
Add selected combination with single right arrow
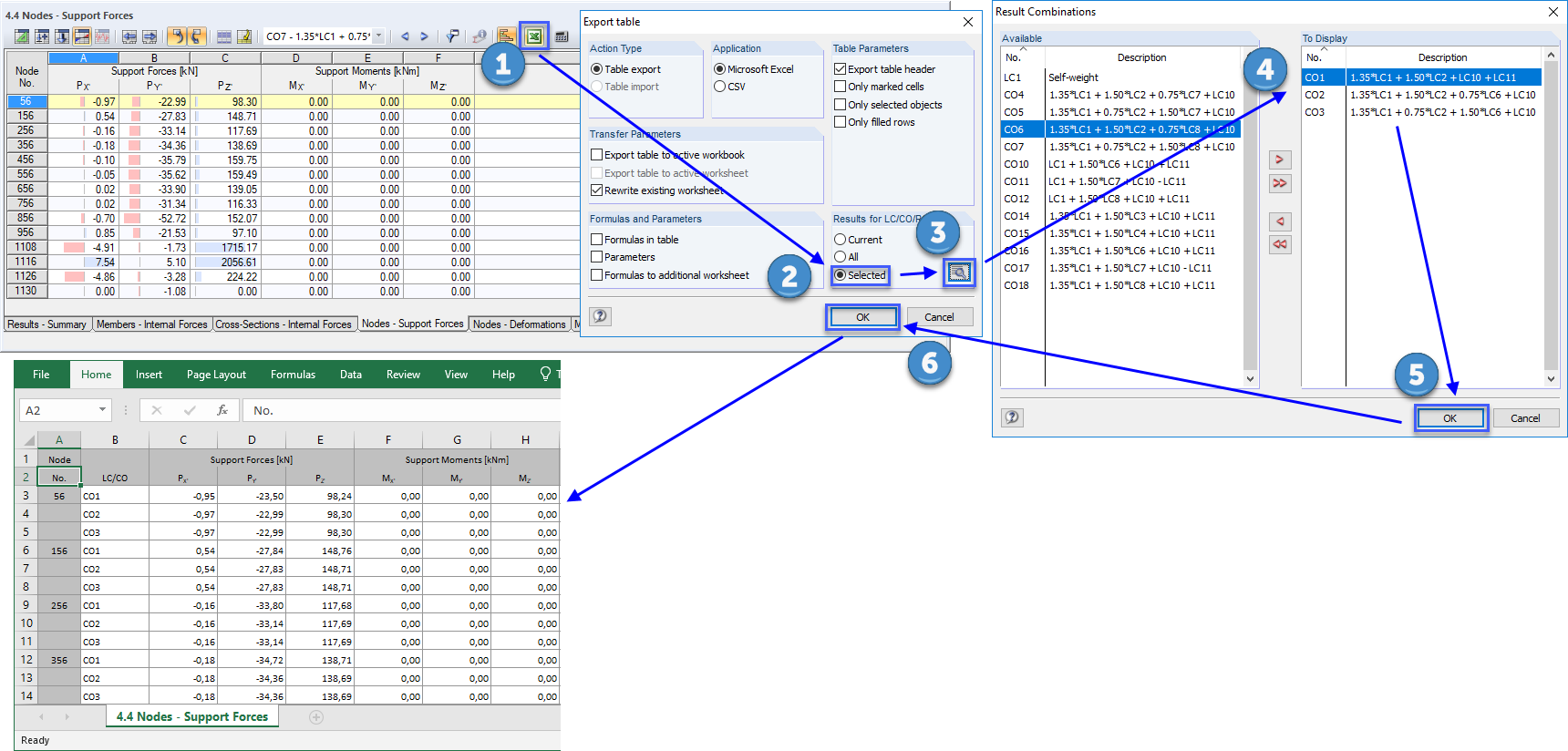click(1280, 159)
